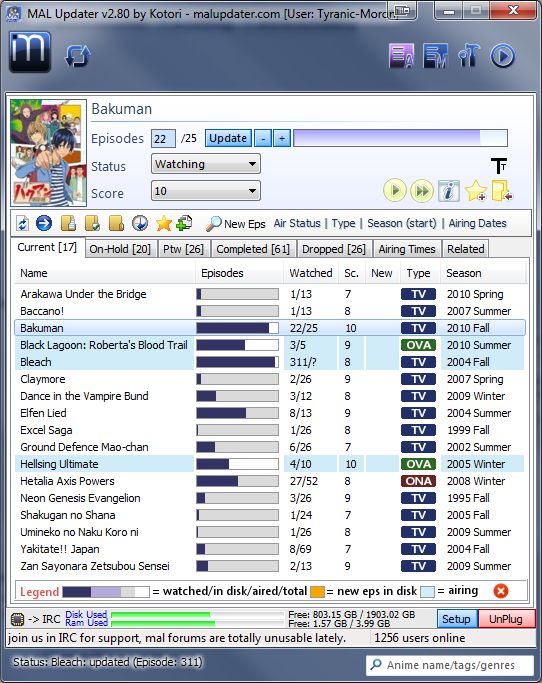This screenshot has height=683, width=542.
Task: Switch to Dropped [26] tab
Action: pos(334,249)
